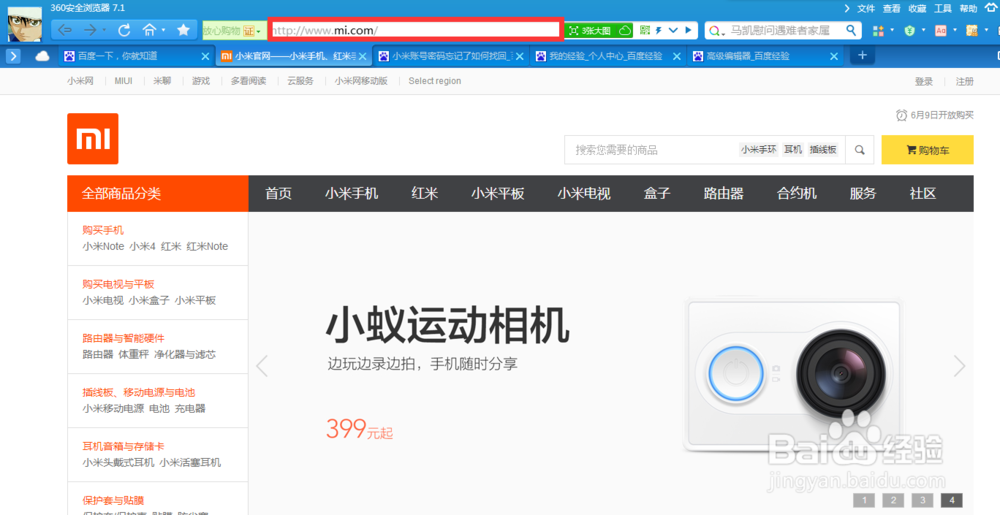Click the 注册 register link
The width and height of the screenshot is (1000, 515).
[x=964, y=81]
